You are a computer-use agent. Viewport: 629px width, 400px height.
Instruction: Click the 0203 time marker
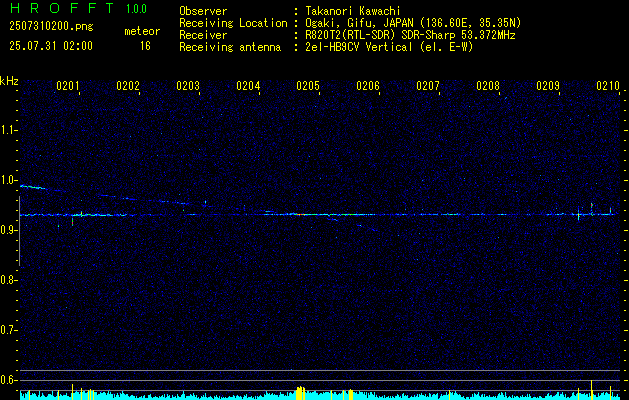click(x=188, y=86)
